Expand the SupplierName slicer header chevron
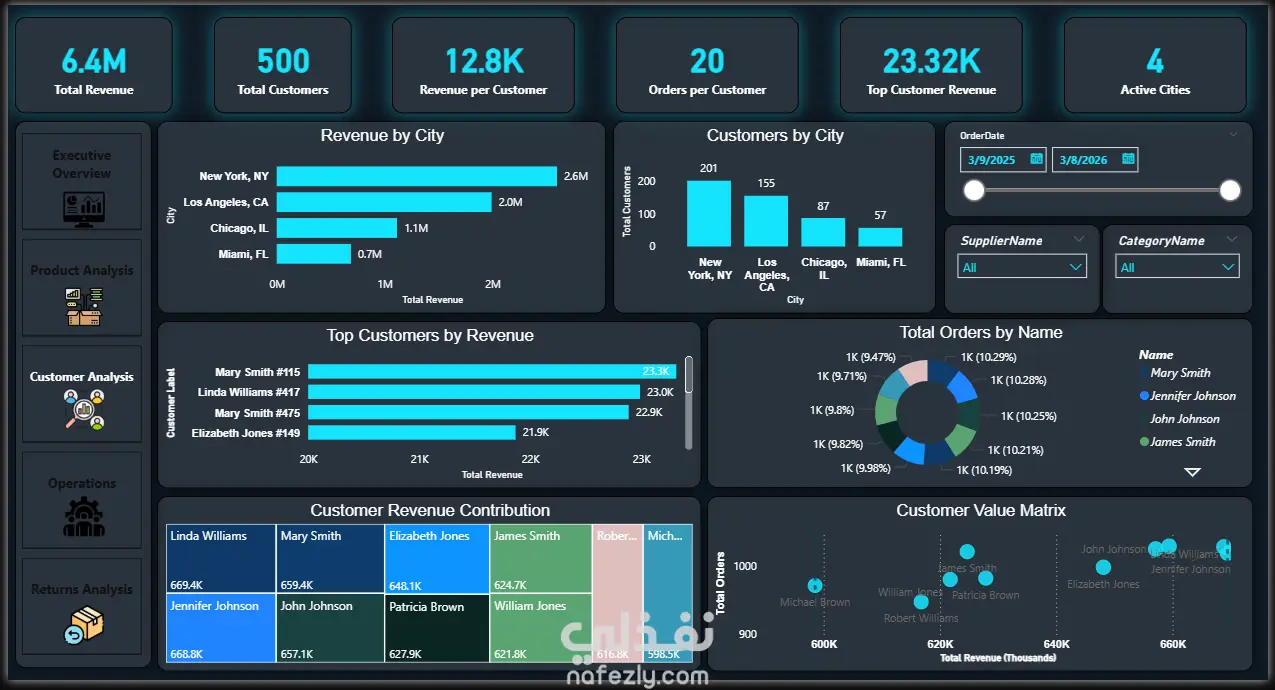The height and width of the screenshot is (690, 1275). 1079,239
